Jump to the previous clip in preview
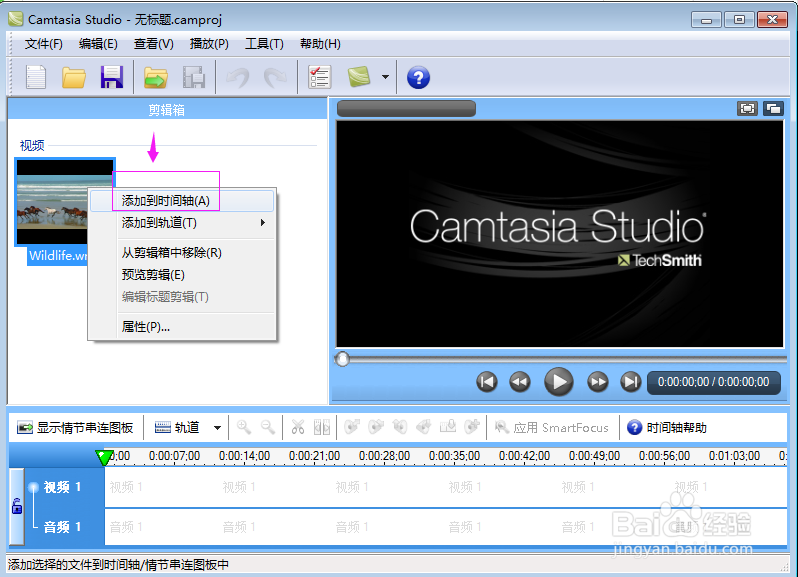This screenshot has height=577, width=798. pos(487,382)
